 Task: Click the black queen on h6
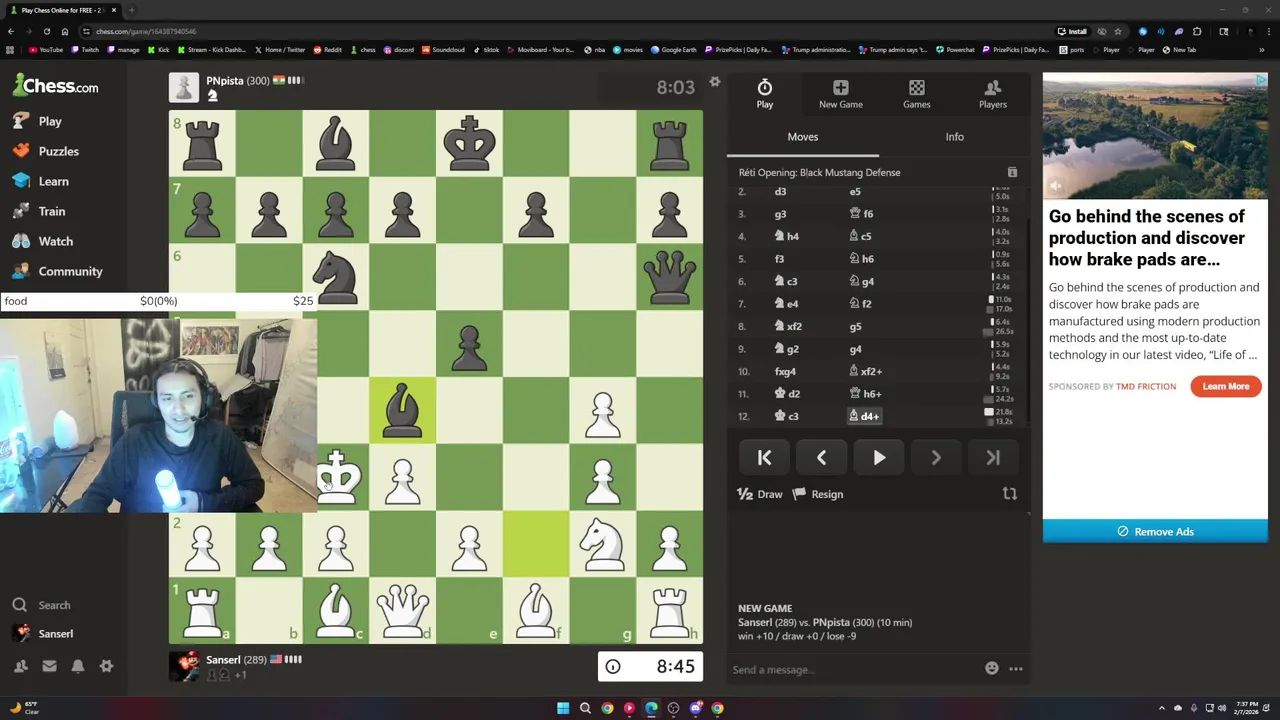coord(669,277)
